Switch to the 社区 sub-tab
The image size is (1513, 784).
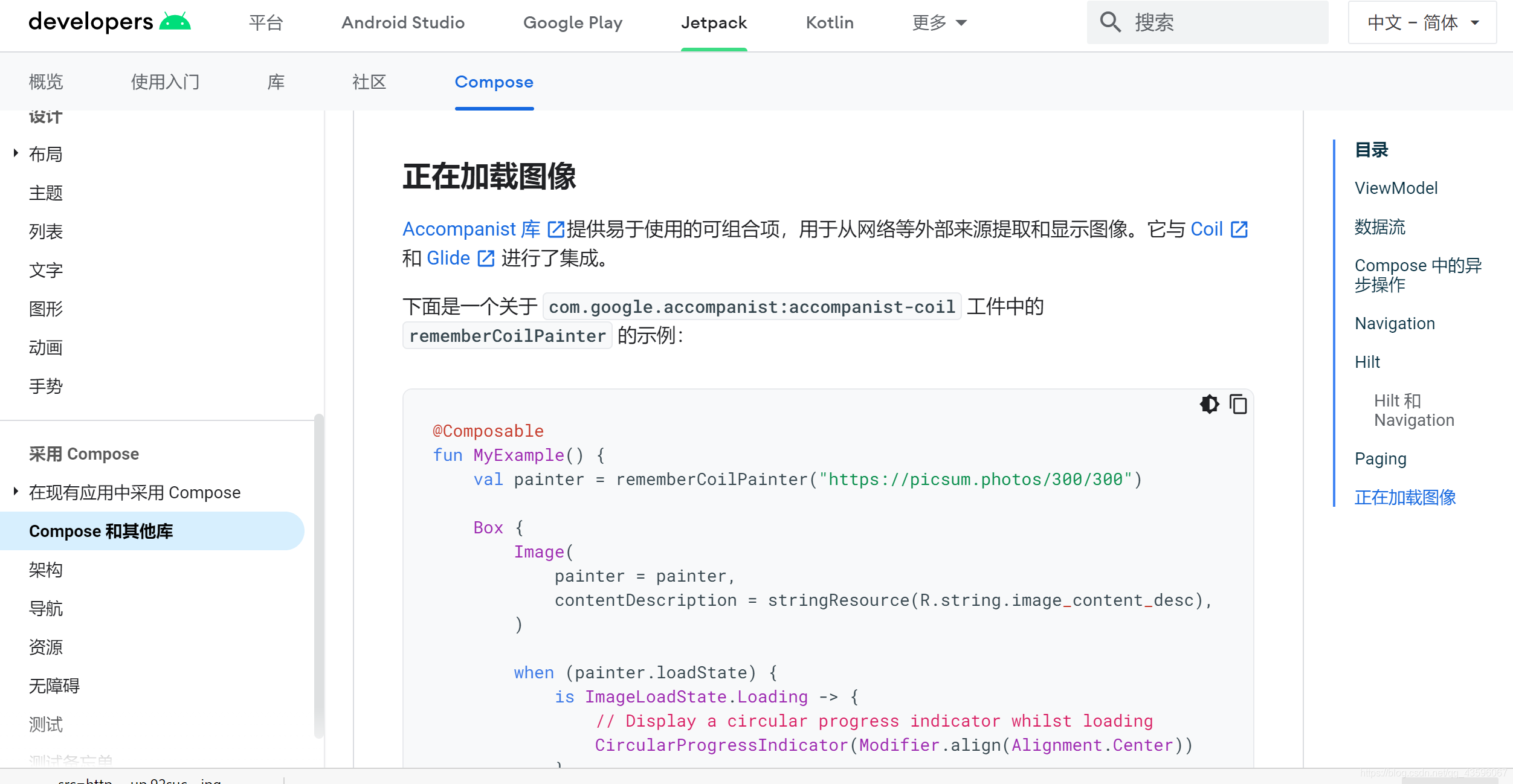click(x=369, y=82)
